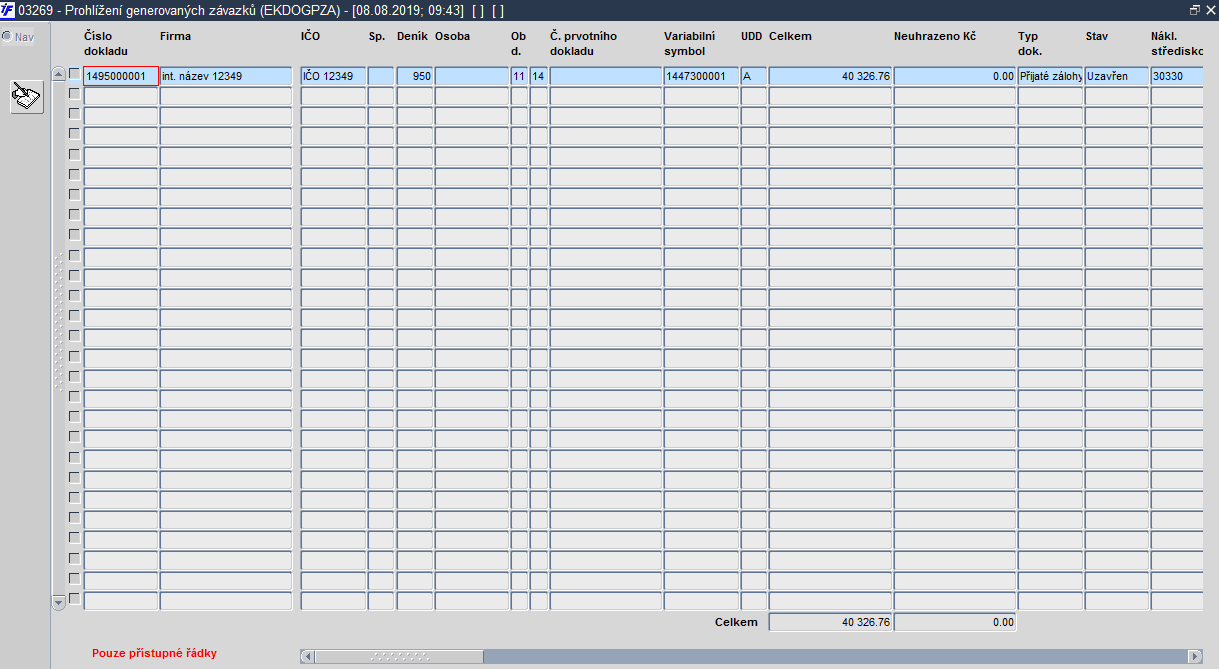This screenshot has height=669, width=1219.
Task: Click the 'Číslo dokladu' column header
Action: pyautogui.click(x=106, y=43)
